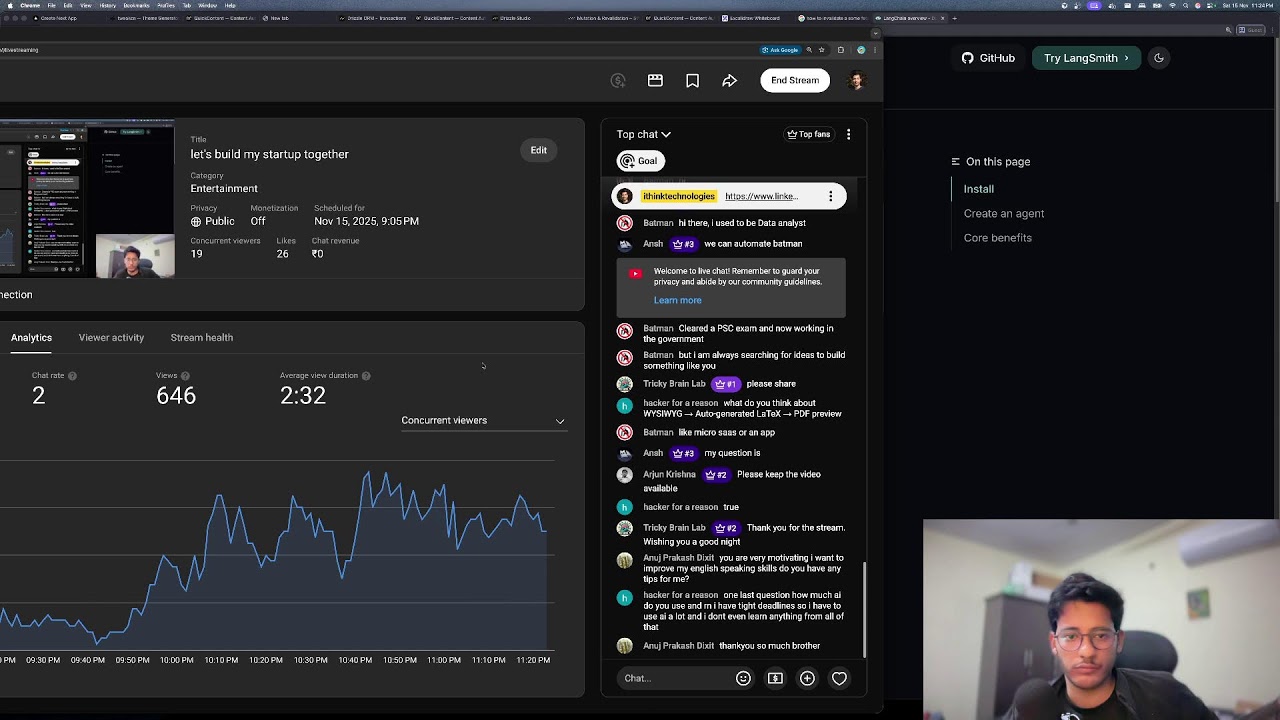Open the account avatar next to End Stream
This screenshot has height=720, width=1280.
(x=856, y=81)
